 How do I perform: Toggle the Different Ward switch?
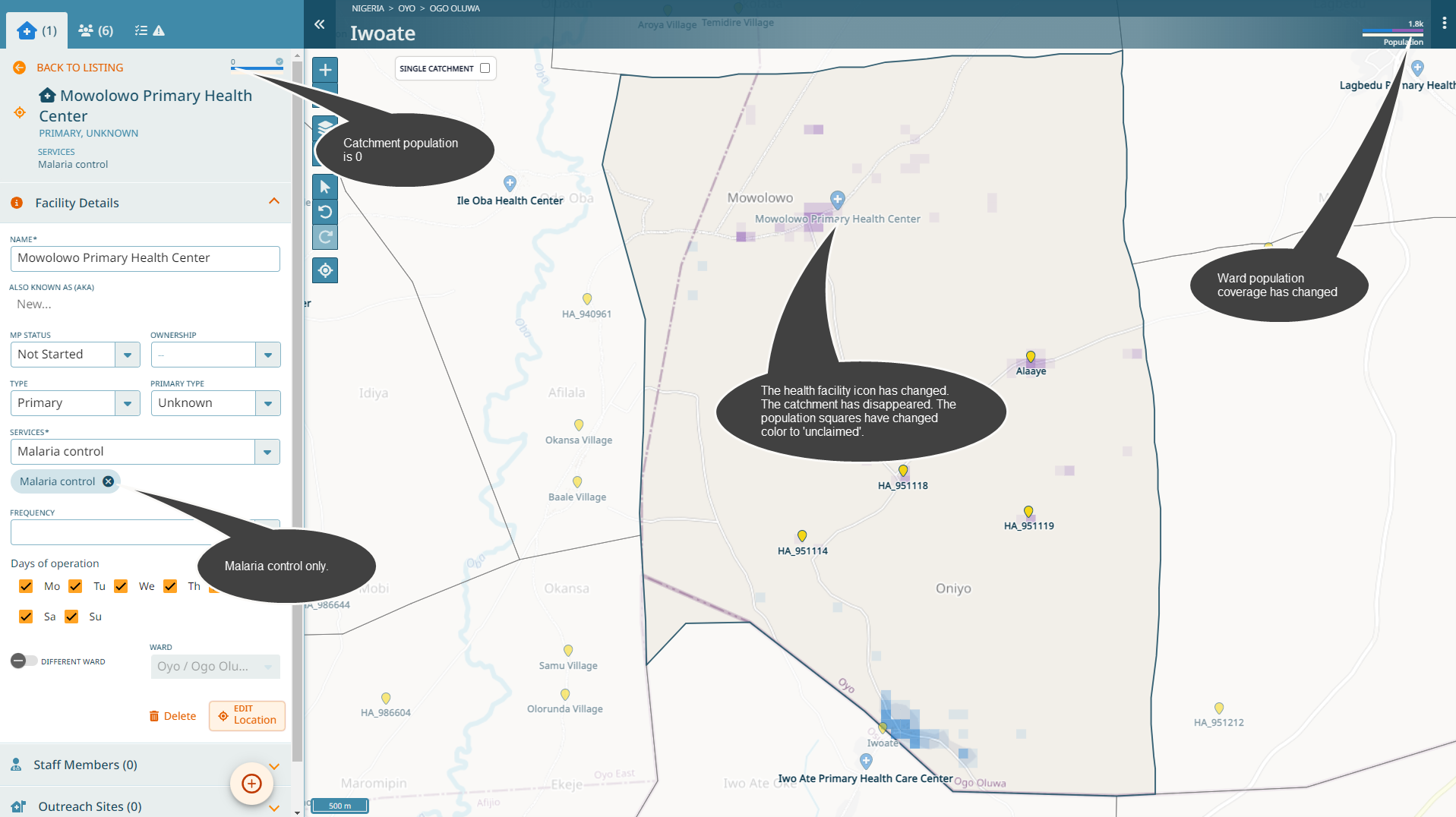24,661
